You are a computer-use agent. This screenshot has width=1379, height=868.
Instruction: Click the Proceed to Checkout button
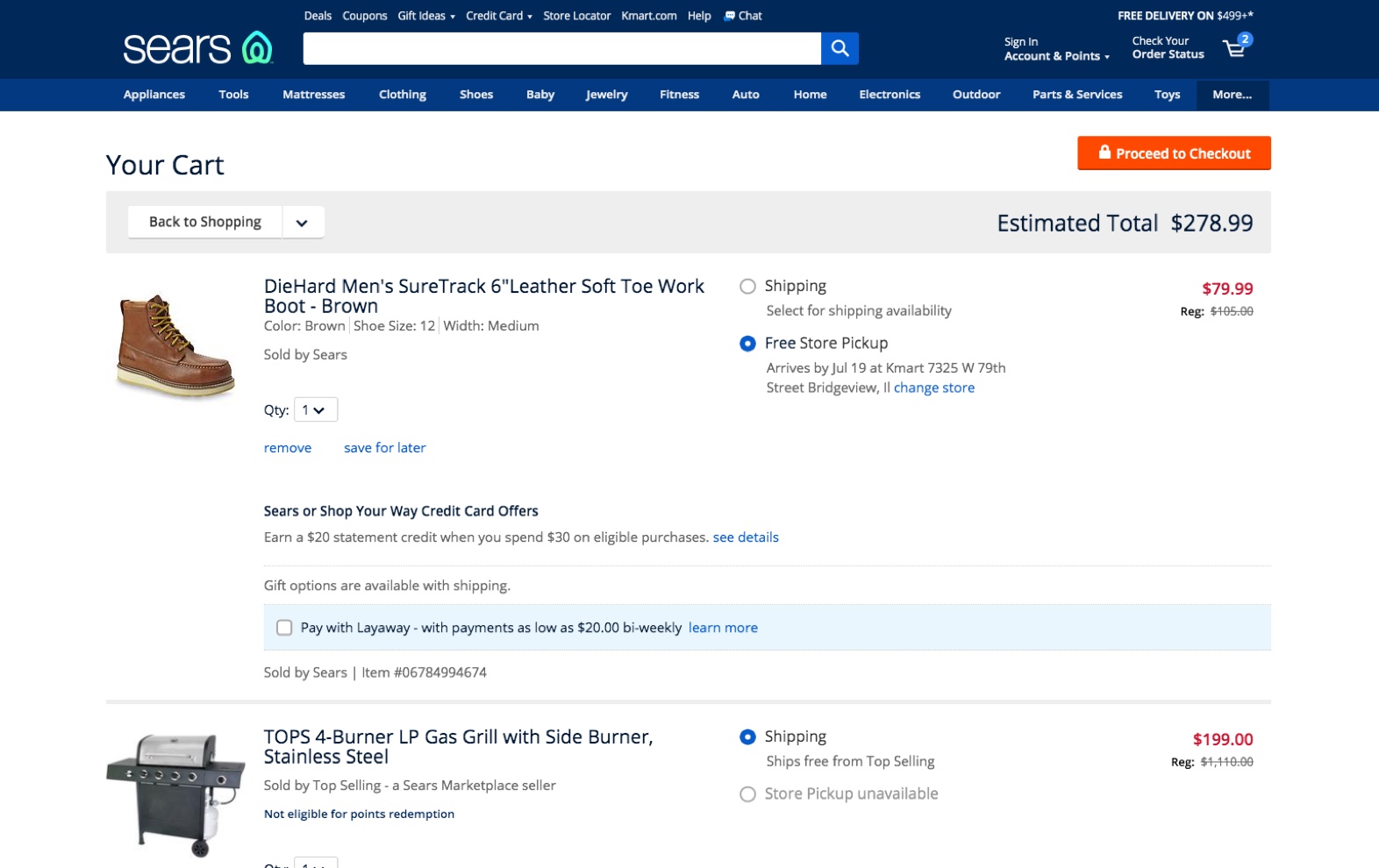point(1174,153)
